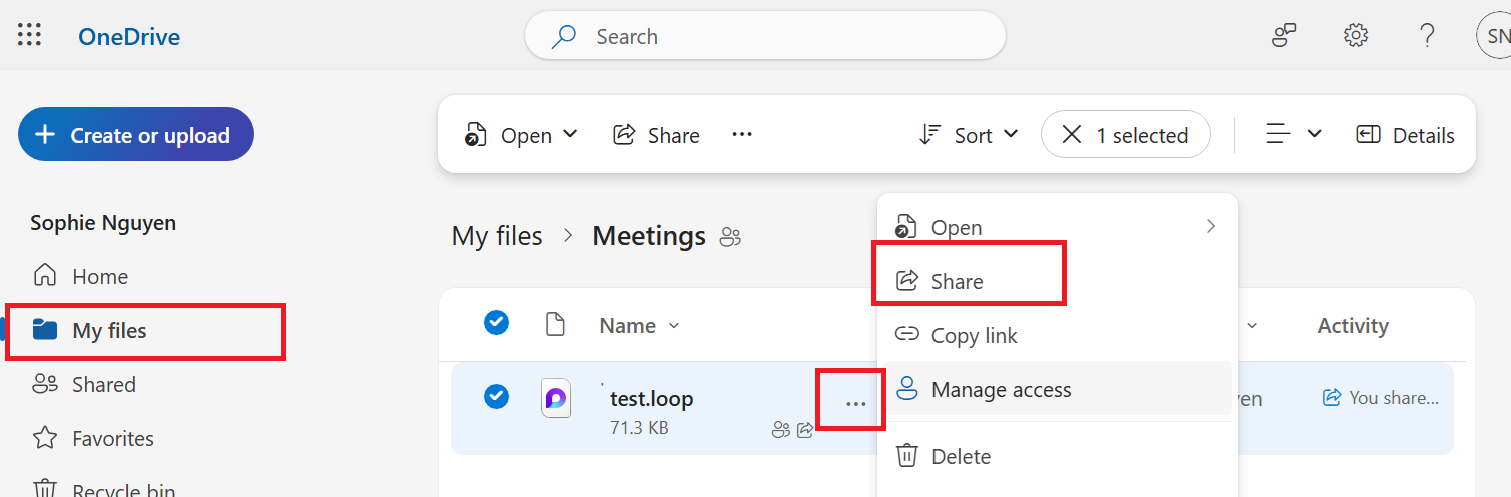Click the Loop file icon for test.loop
Viewport: 1511px width, 497px height.
coord(555,398)
